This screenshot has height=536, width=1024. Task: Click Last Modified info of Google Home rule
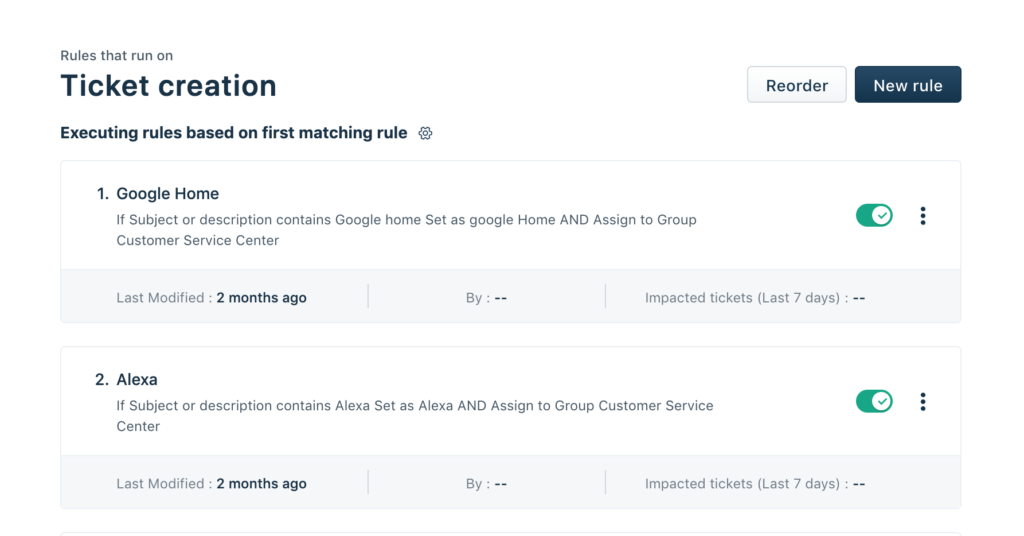211,298
